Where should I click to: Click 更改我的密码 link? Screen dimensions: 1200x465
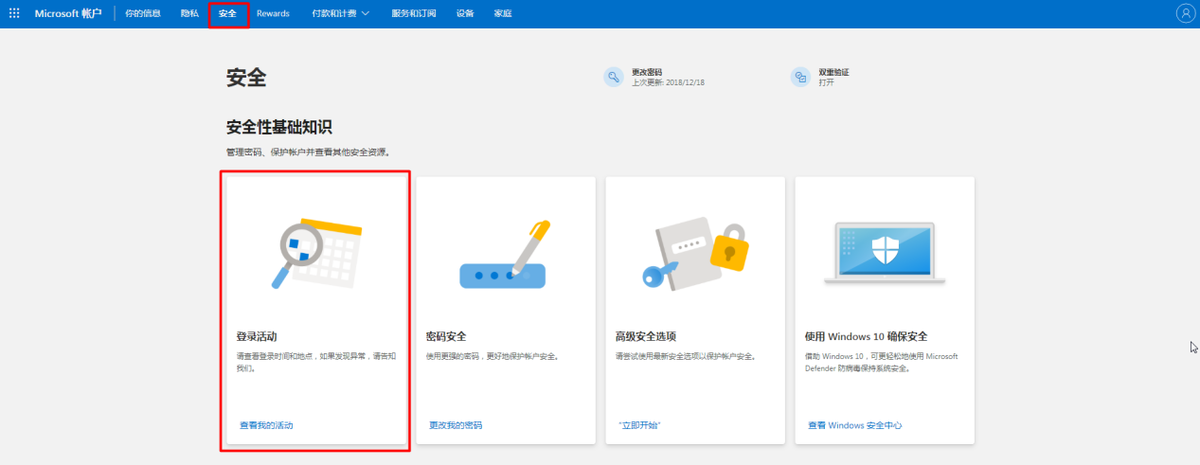(455, 425)
